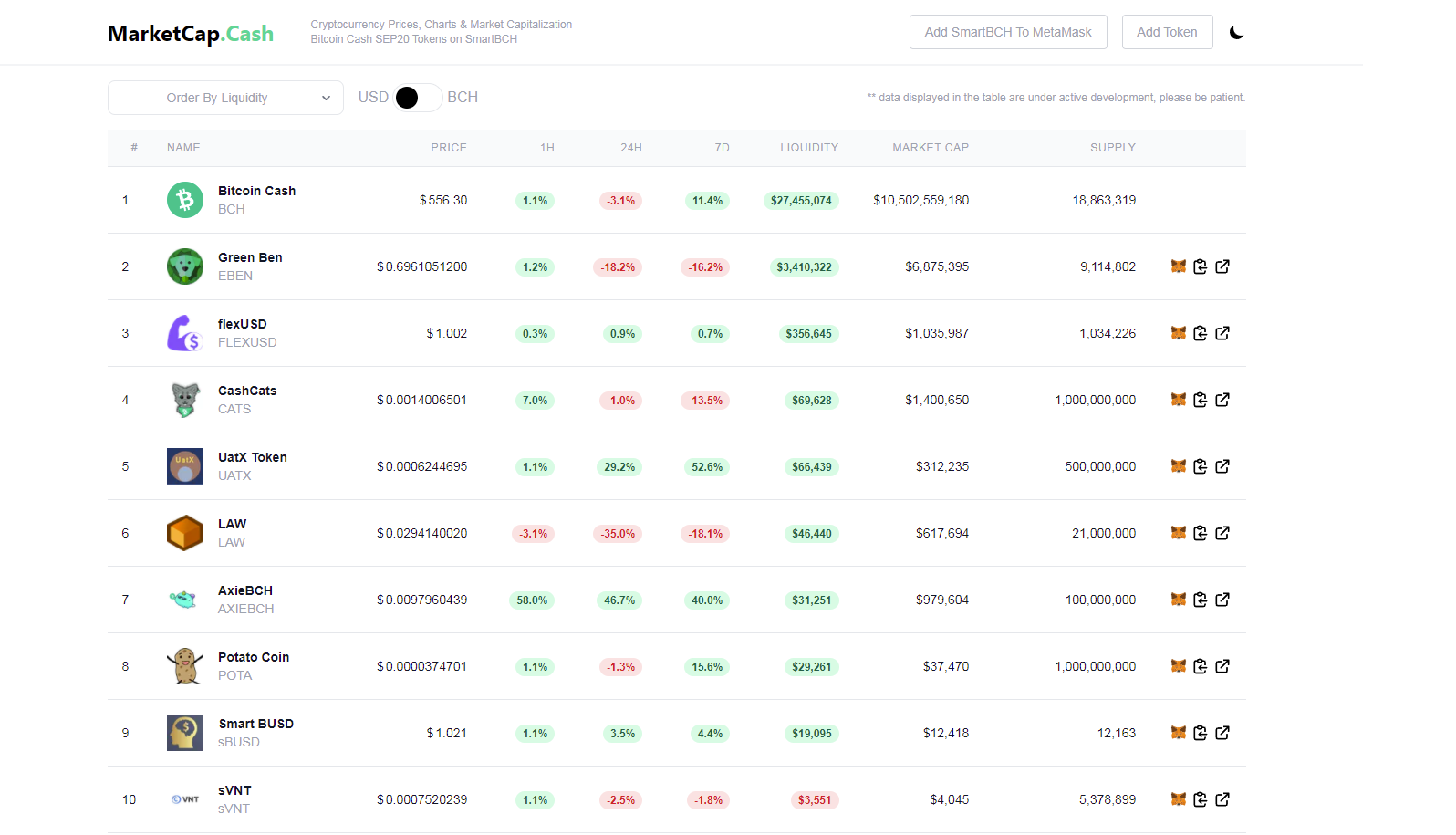Image resolution: width=1456 pixels, height=835 pixels.
Task: Copy the flexUSD contract address
Action: (1201, 333)
